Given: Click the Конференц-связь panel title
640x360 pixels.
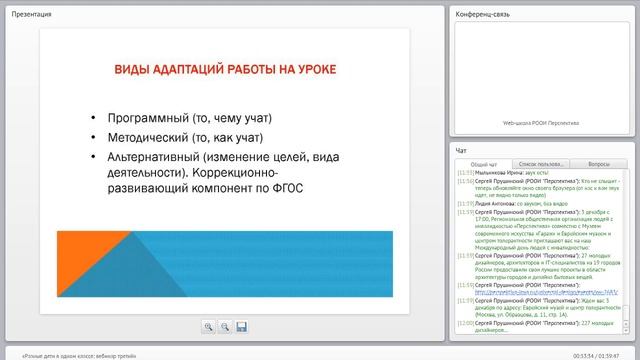Looking at the screenshot, I should coord(482,14).
